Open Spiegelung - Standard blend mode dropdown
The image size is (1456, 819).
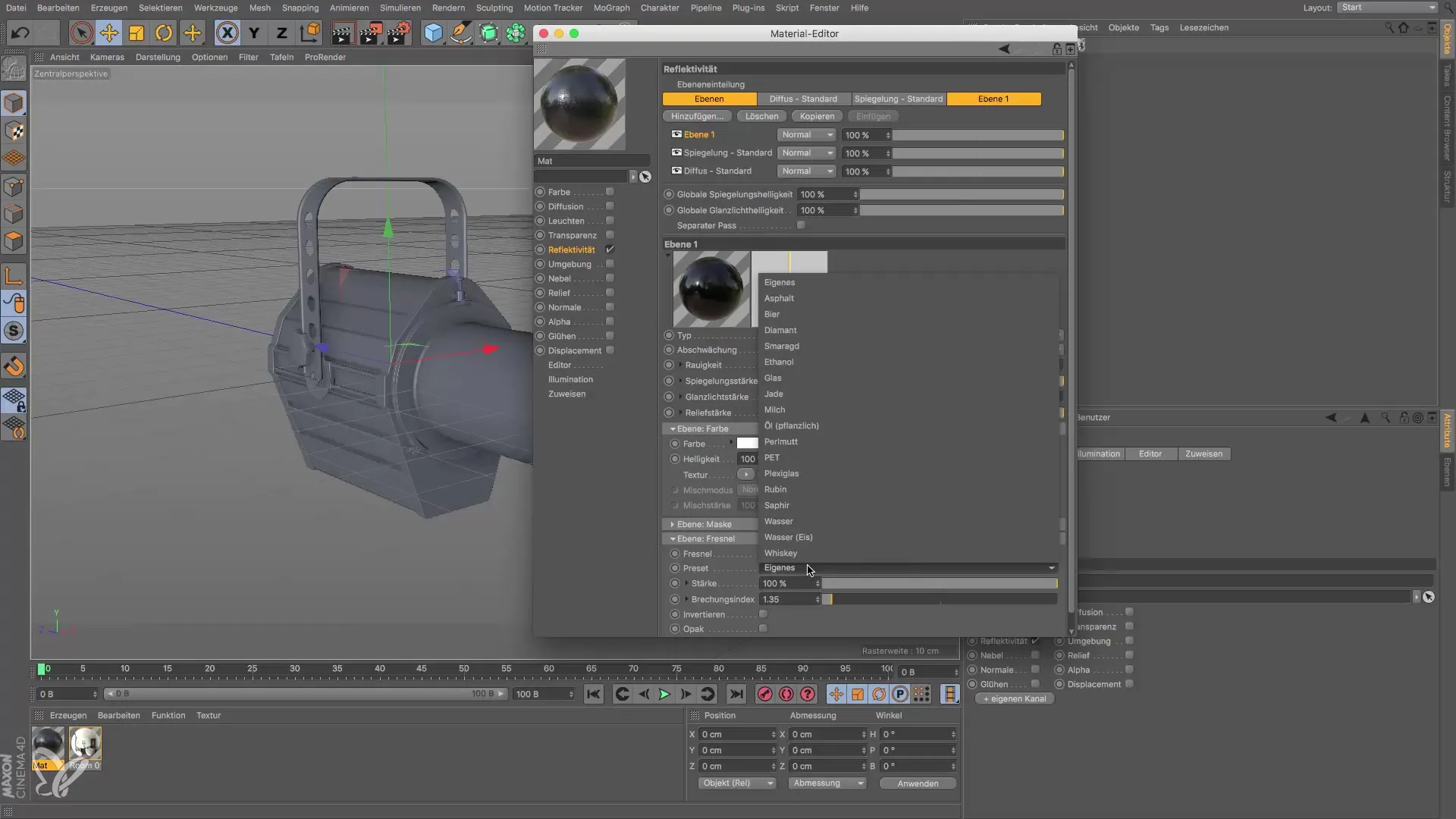[806, 153]
